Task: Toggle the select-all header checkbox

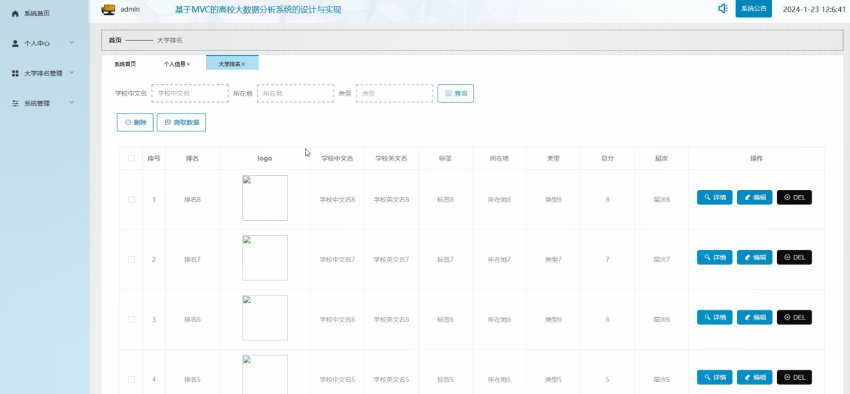Action: click(x=131, y=158)
